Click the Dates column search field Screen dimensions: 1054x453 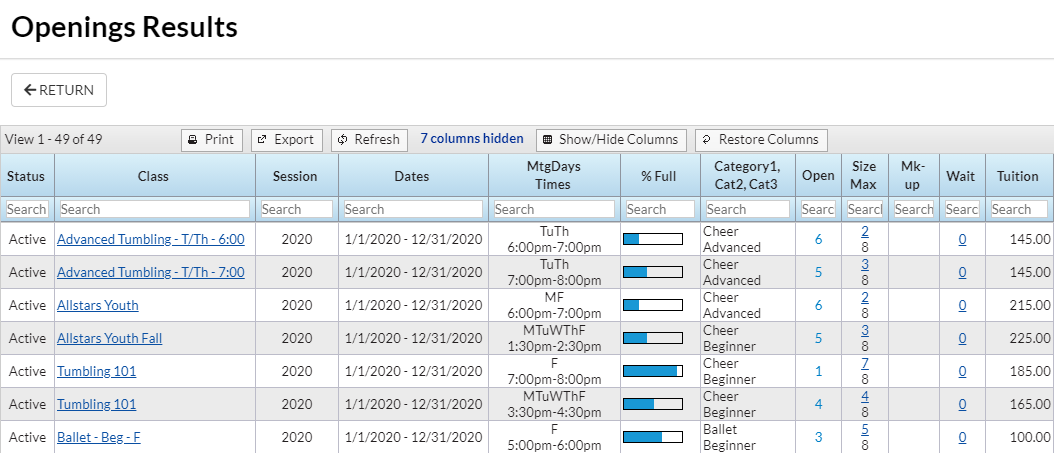coord(413,209)
